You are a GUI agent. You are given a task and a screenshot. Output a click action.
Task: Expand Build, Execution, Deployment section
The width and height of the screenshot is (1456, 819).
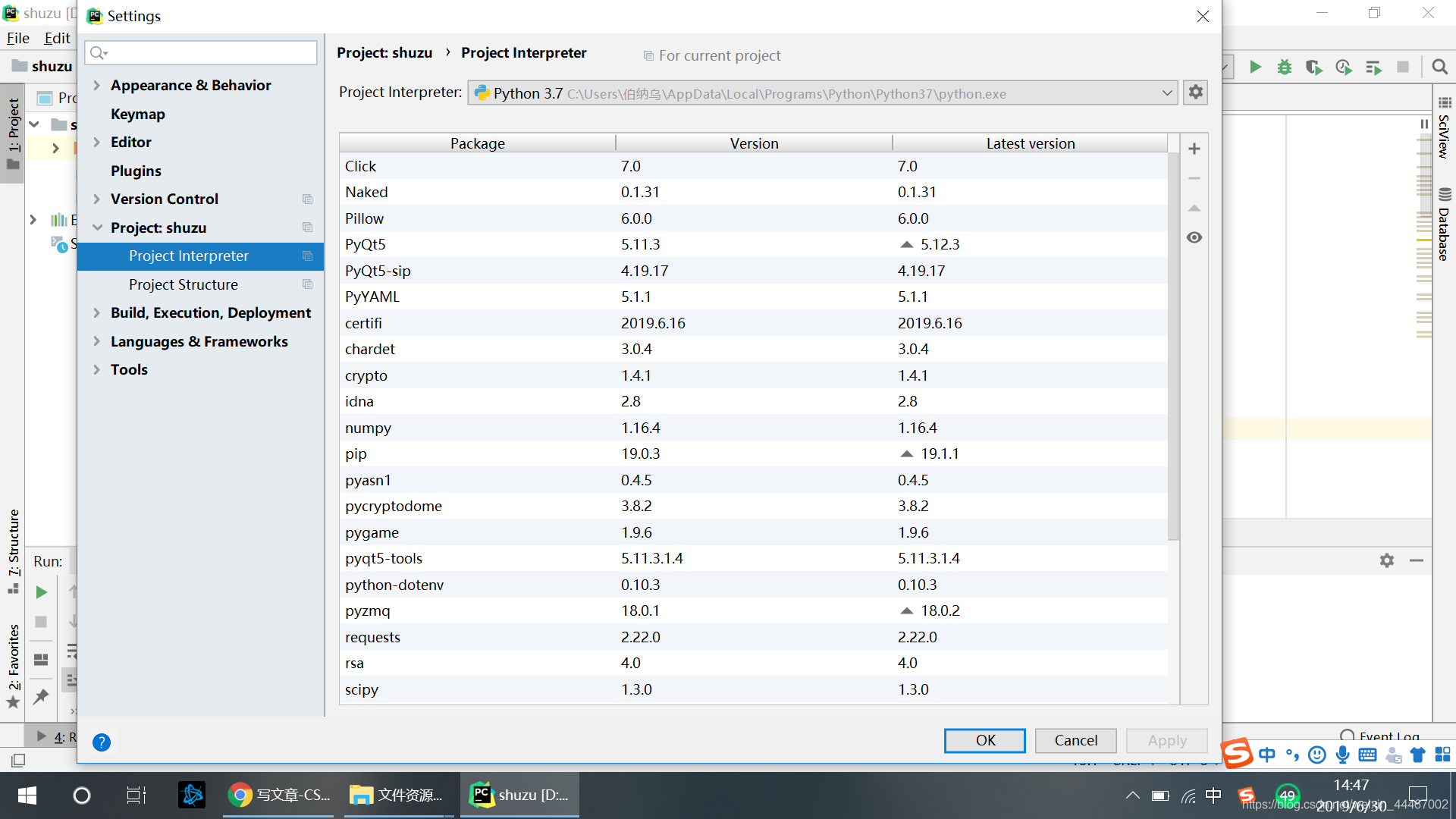(96, 312)
